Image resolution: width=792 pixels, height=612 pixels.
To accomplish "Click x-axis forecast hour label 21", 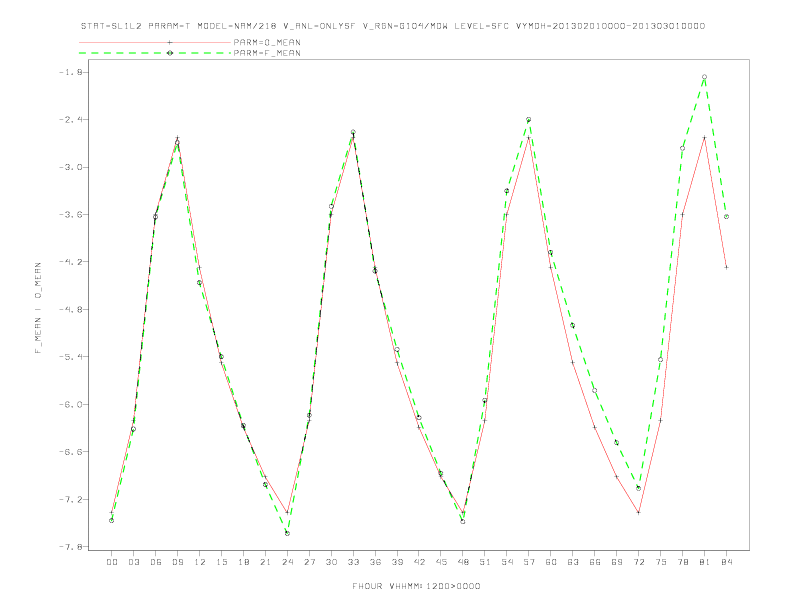I will pyautogui.click(x=265, y=562).
